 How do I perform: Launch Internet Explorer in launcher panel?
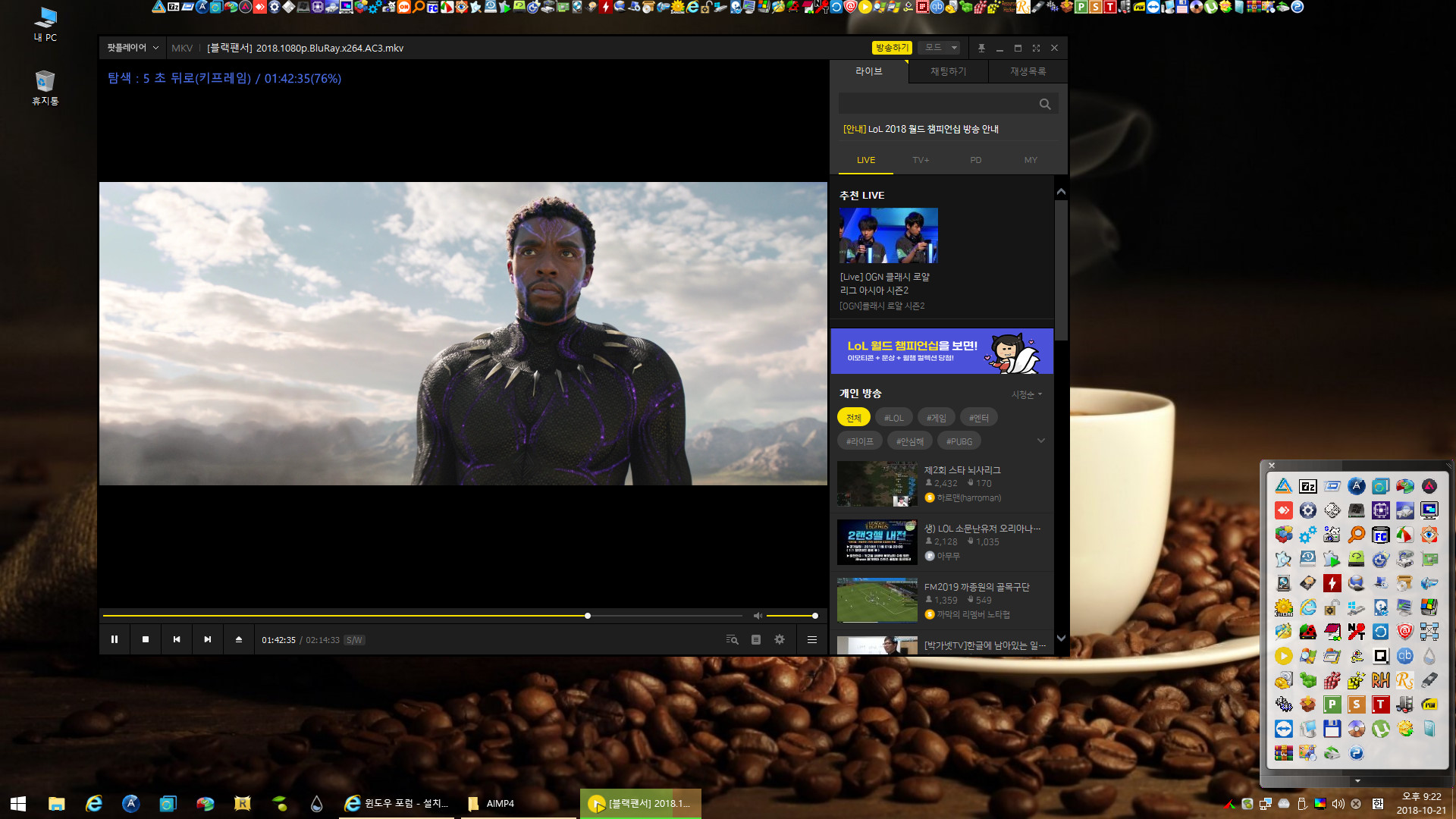tap(1308, 607)
